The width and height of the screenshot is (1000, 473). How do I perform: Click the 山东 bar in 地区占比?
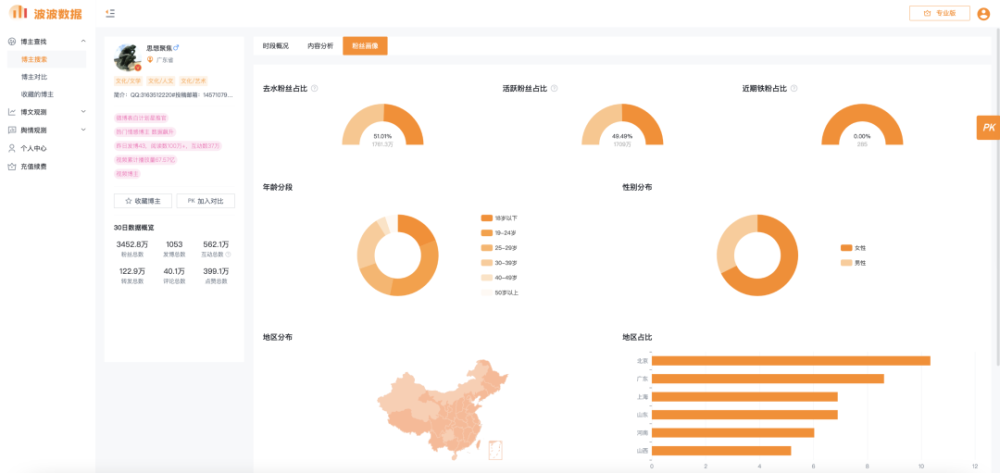744,414
